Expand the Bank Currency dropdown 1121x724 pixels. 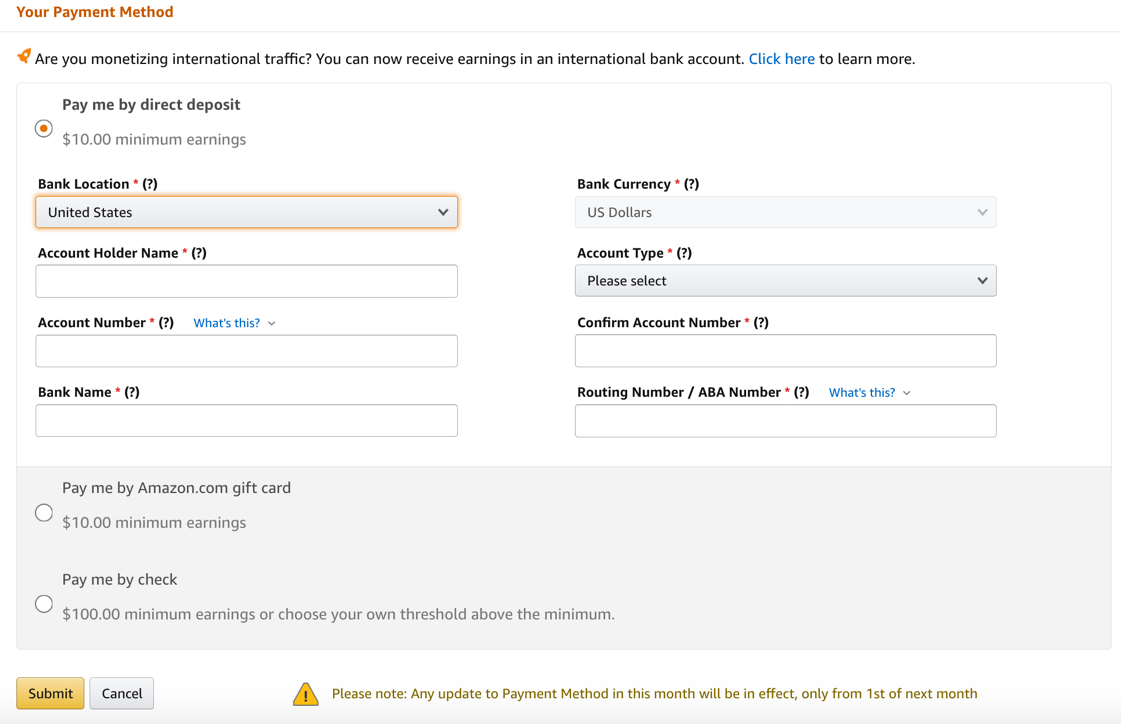785,212
